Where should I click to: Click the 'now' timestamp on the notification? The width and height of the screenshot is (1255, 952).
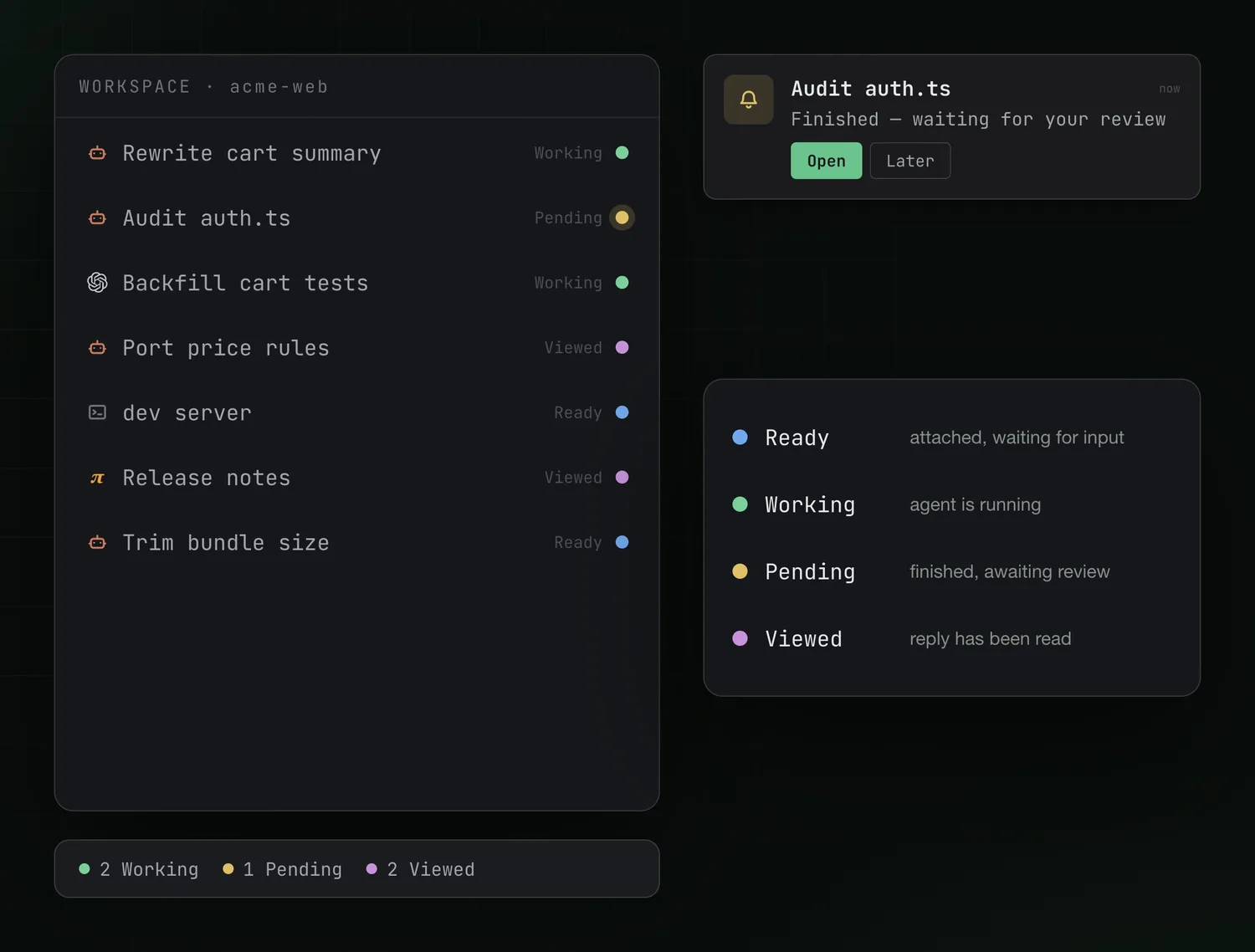(1170, 89)
